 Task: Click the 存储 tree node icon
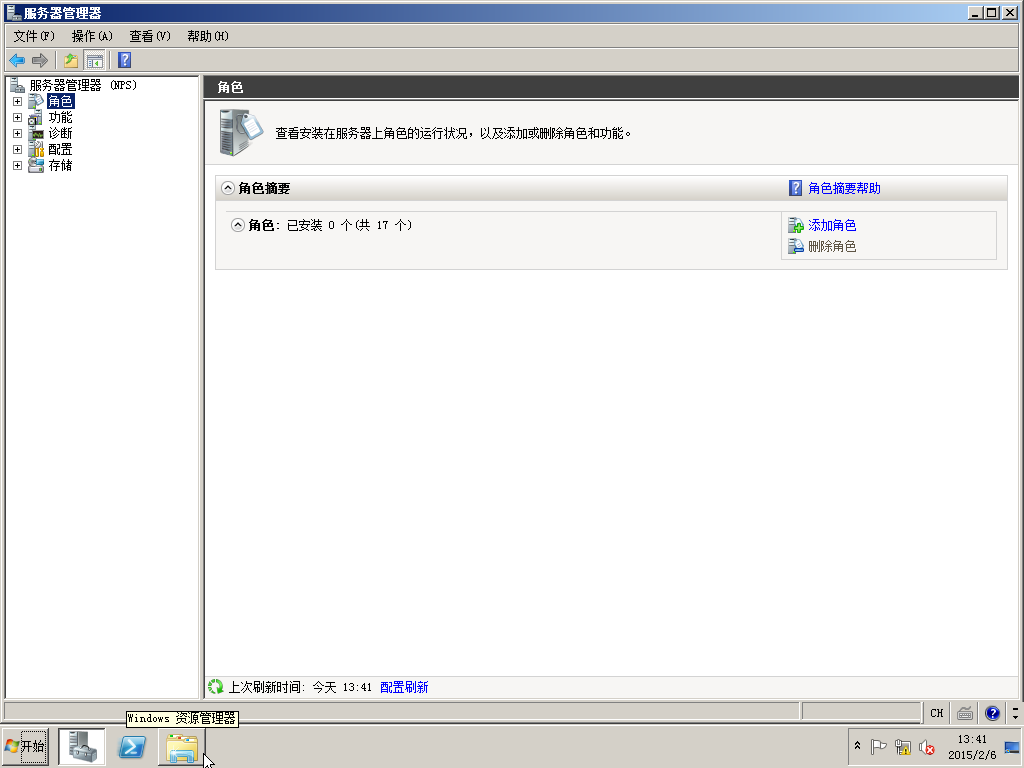(36, 165)
